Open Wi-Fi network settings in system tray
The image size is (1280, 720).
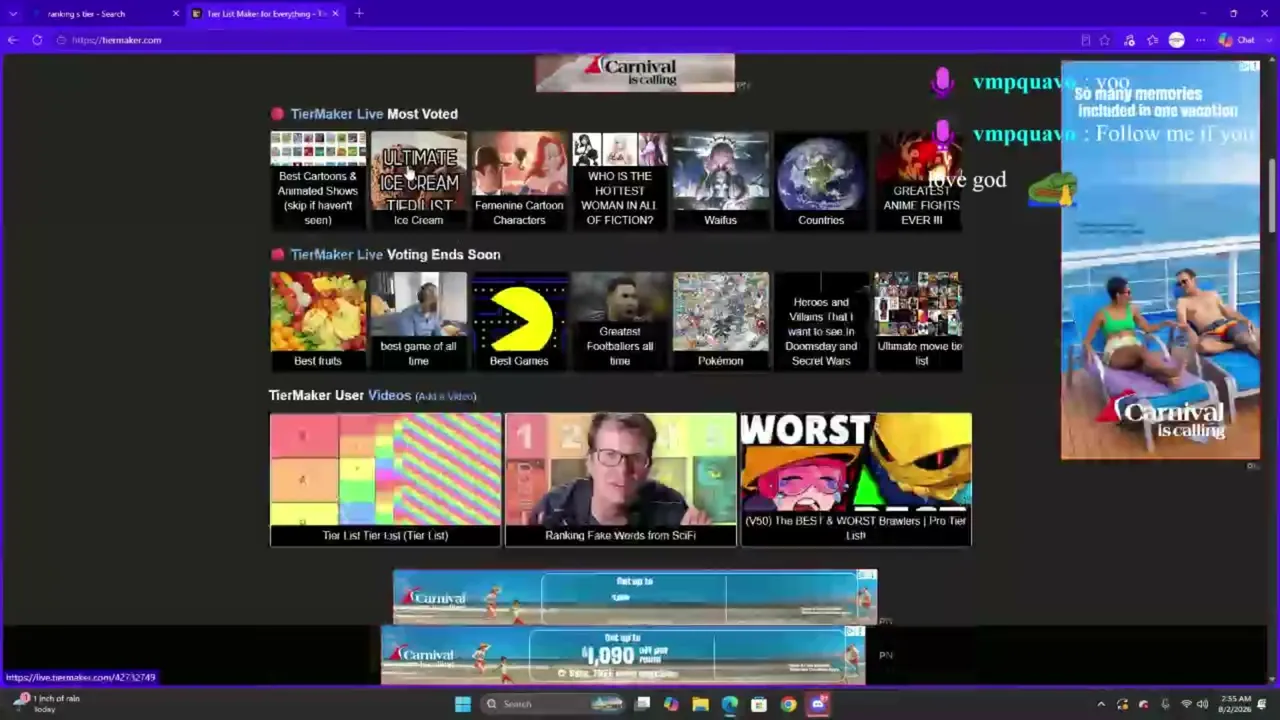pos(1186,704)
